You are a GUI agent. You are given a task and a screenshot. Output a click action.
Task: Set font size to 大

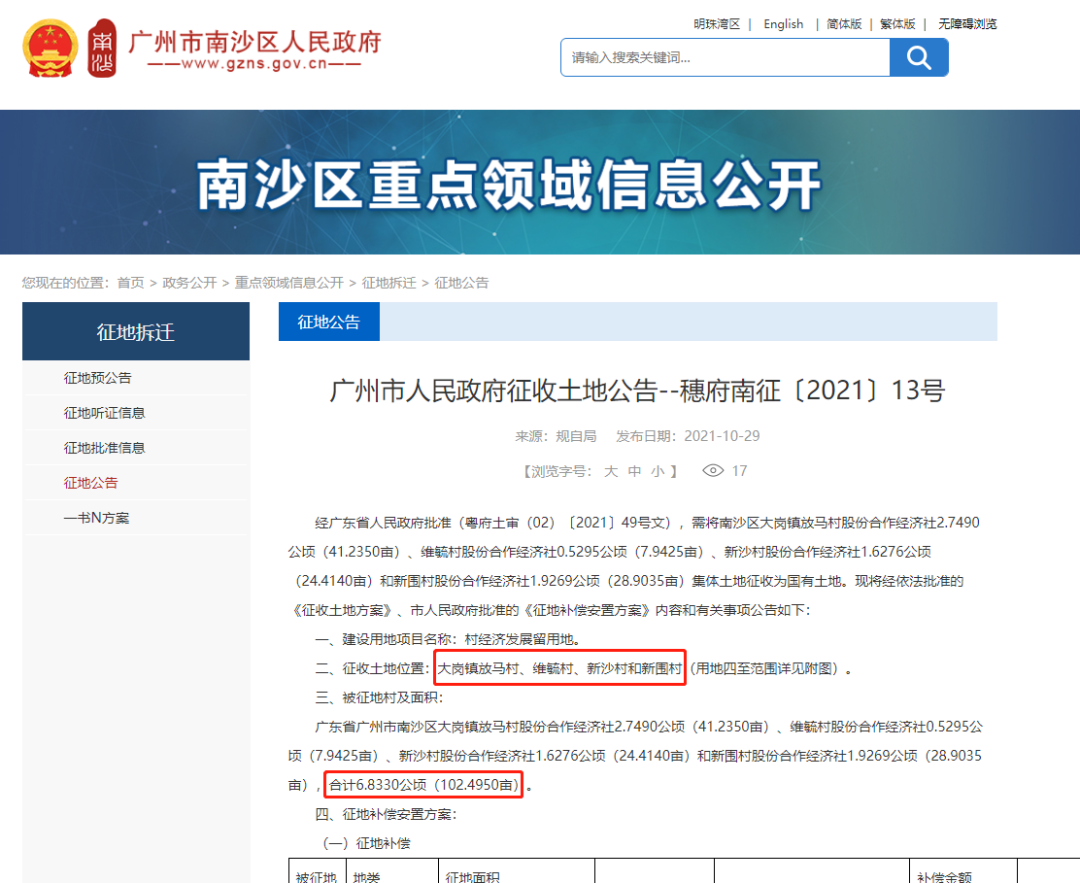pos(611,471)
